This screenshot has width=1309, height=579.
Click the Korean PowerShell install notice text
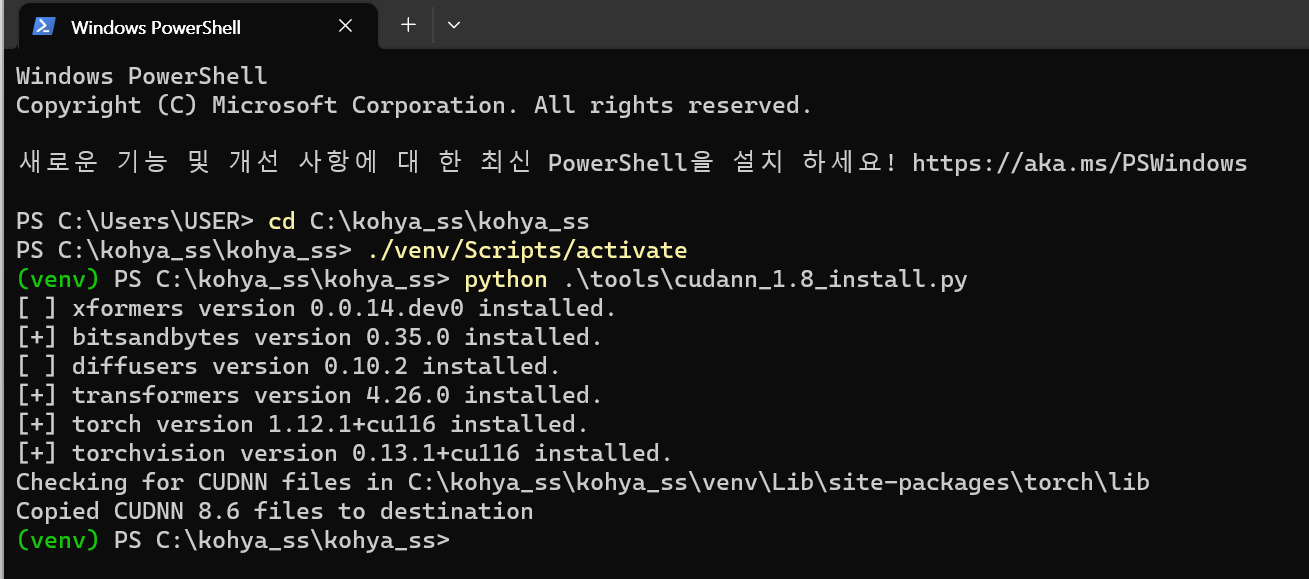457,163
